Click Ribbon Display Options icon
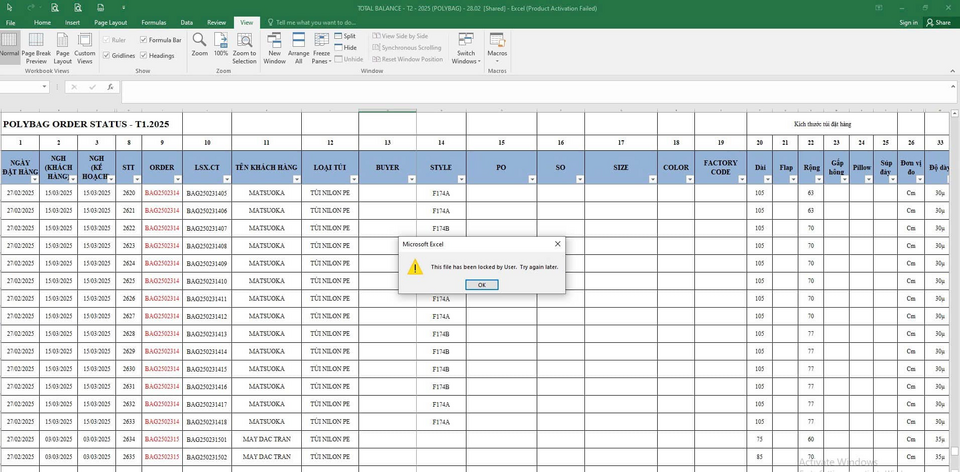 pos(879,8)
